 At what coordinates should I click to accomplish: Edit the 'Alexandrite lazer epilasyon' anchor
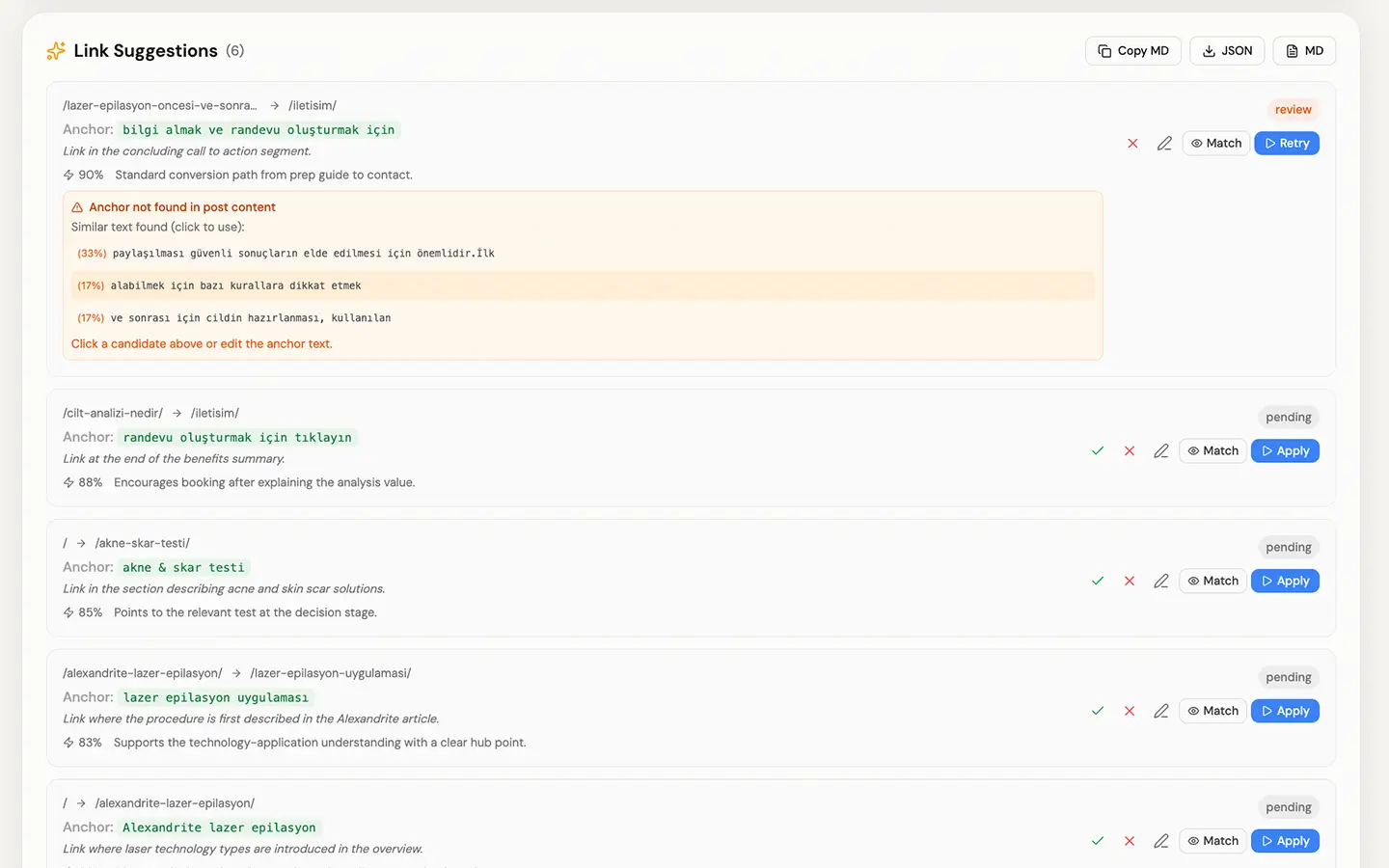pyautogui.click(x=1161, y=841)
